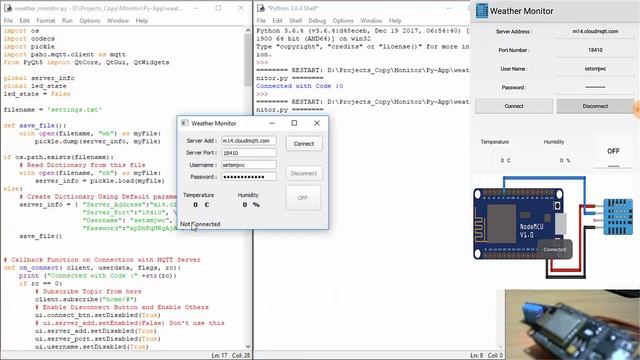Click 'Not Connected' status text in dialog
The height and width of the screenshot is (360, 640).
(x=200, y=224)
